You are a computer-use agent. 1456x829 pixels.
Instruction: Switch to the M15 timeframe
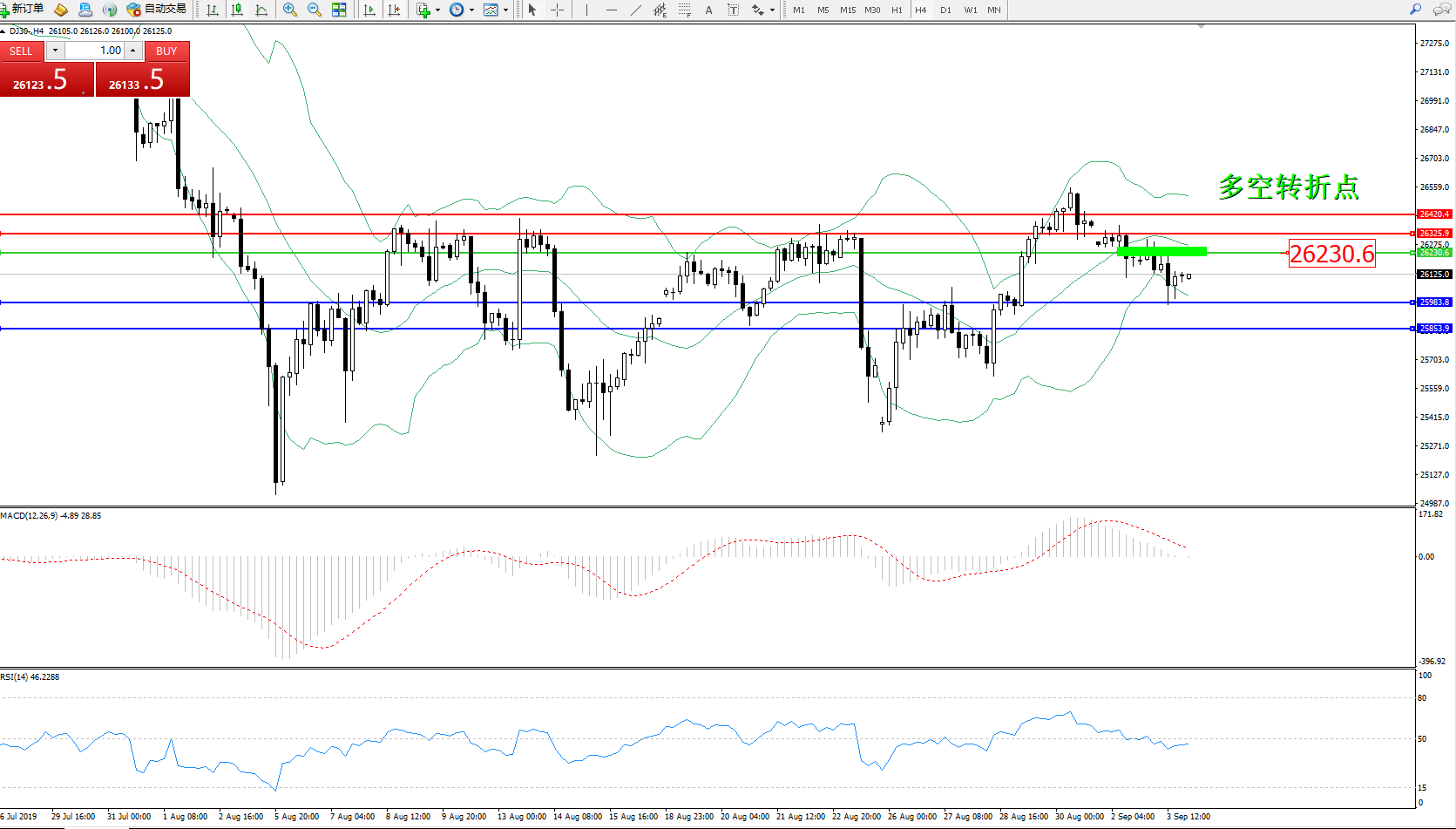847,10
